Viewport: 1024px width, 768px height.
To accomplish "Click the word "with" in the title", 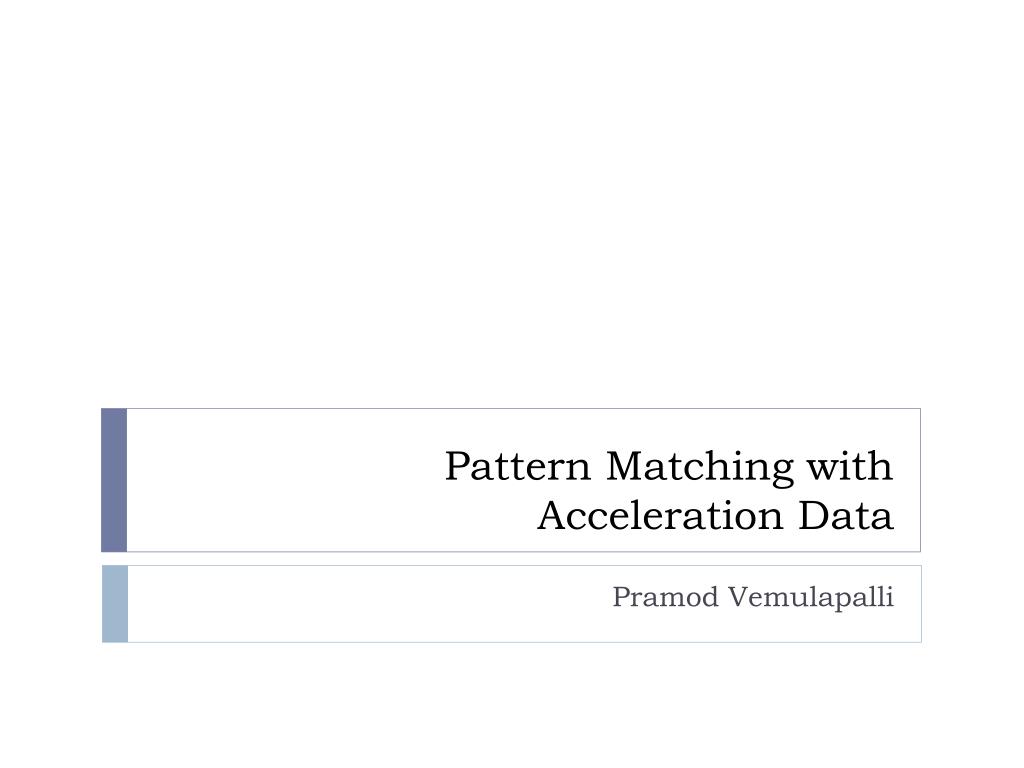I will (850, 466).
